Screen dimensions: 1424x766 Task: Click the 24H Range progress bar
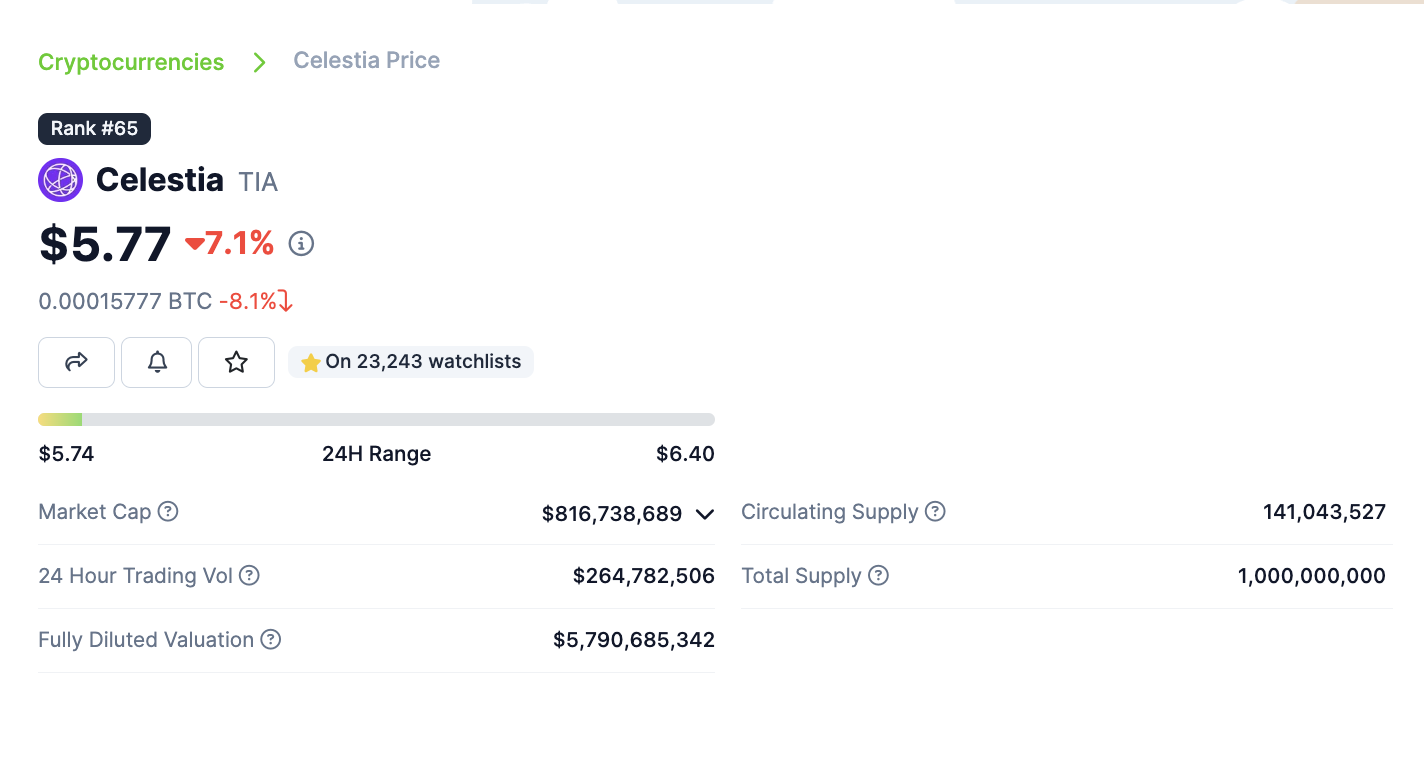tap(376, 419)
